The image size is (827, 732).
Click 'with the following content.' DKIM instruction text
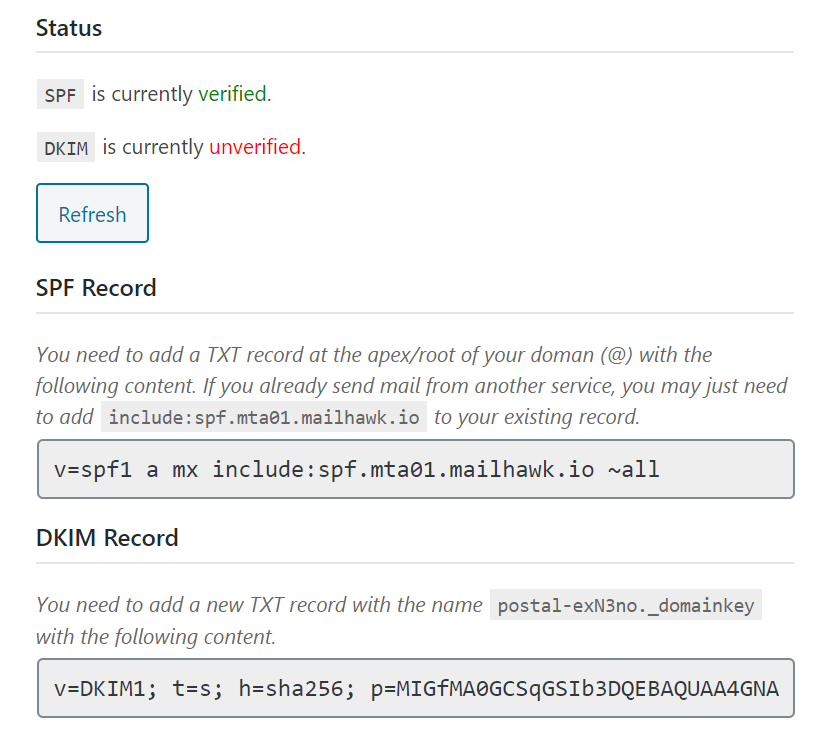pos(155,637)
